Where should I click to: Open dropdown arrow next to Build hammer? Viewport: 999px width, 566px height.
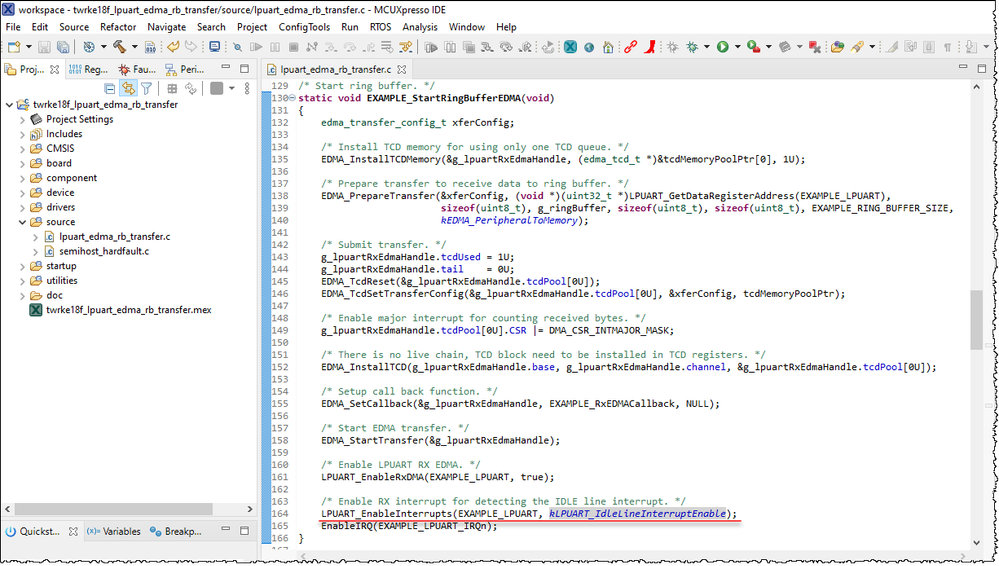tap(134, 47)
